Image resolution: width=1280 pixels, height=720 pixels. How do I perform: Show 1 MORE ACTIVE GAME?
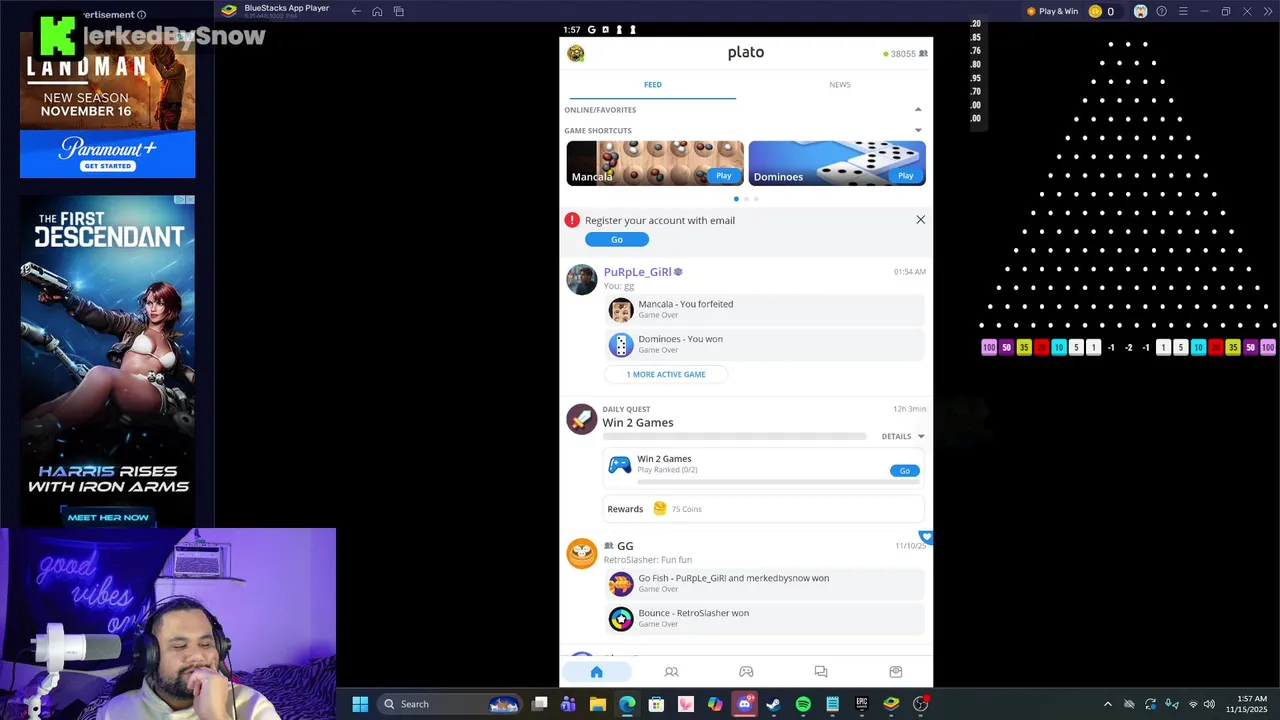pos(666,374)
